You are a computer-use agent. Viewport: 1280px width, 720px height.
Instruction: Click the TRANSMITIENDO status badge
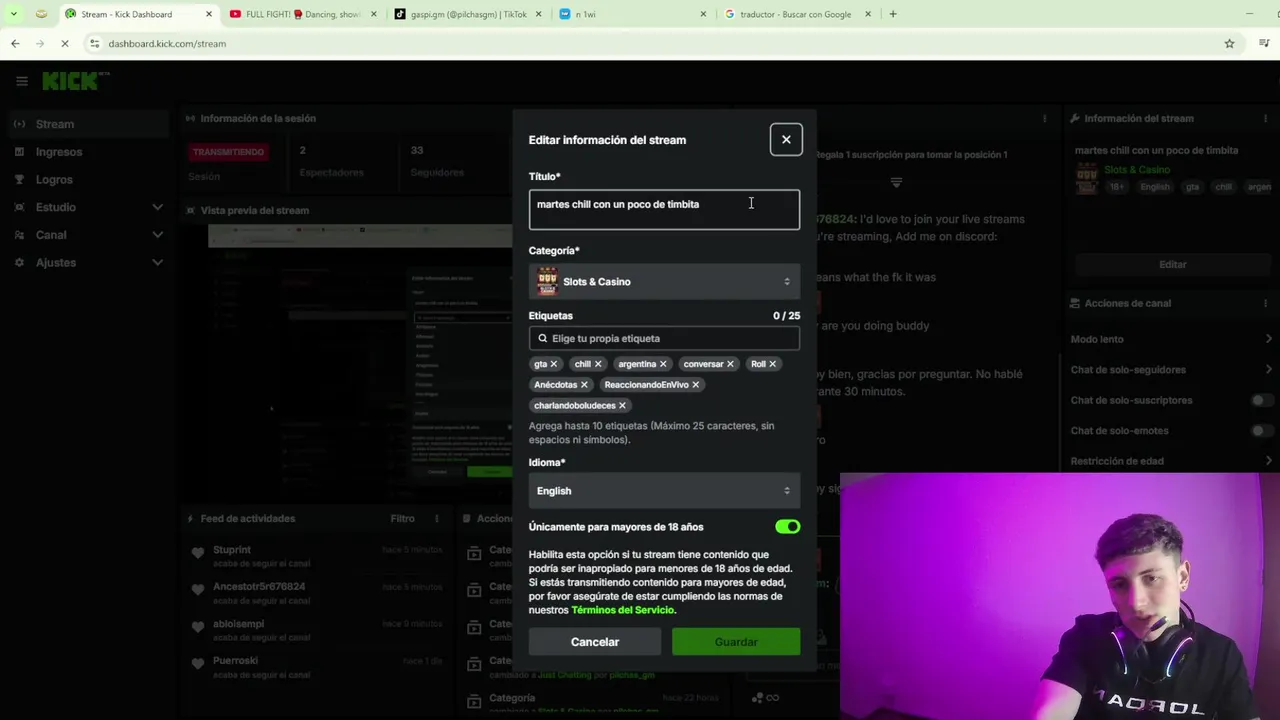[x=229, y=152]
